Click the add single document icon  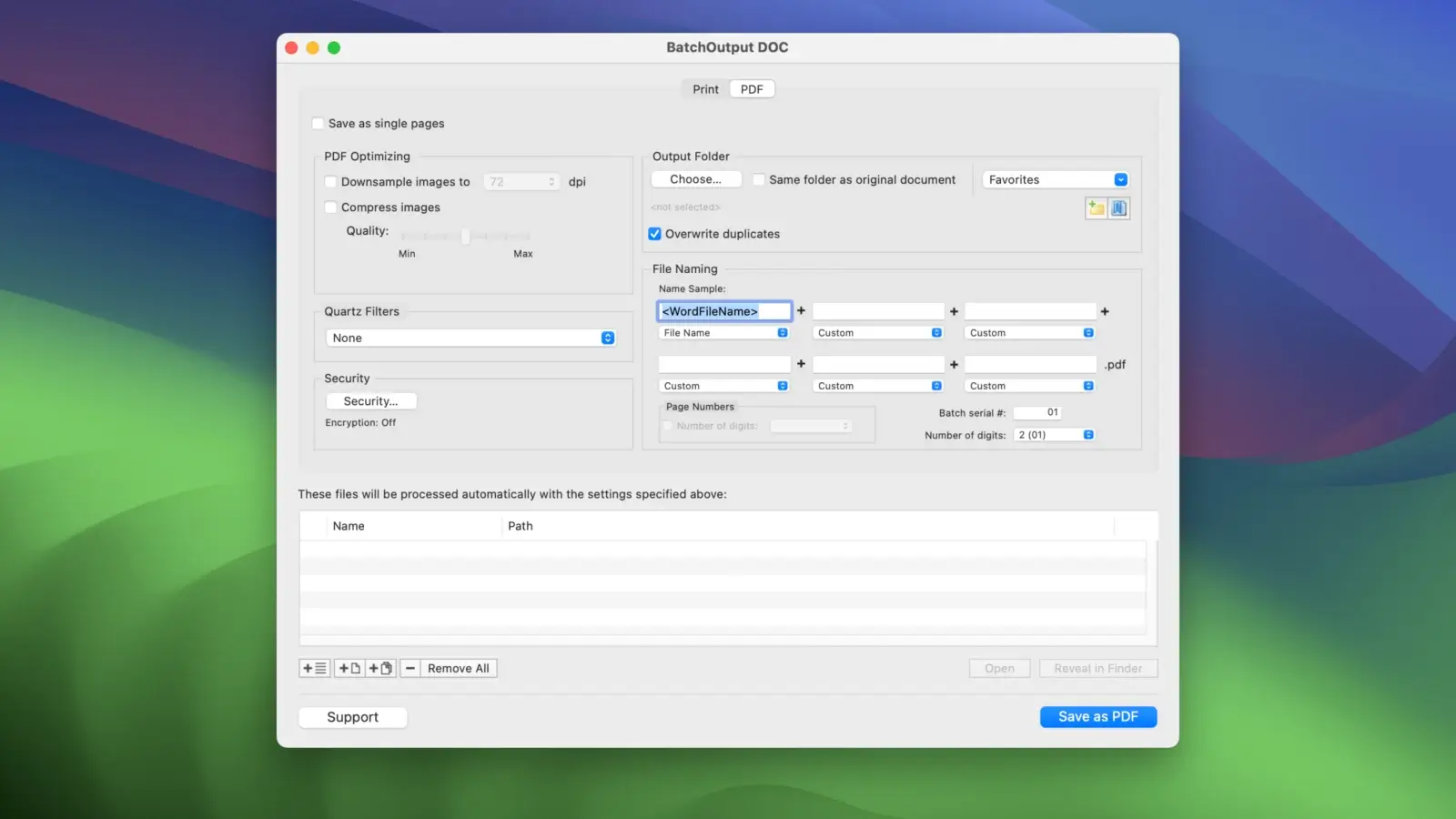(x=349, y=668)
